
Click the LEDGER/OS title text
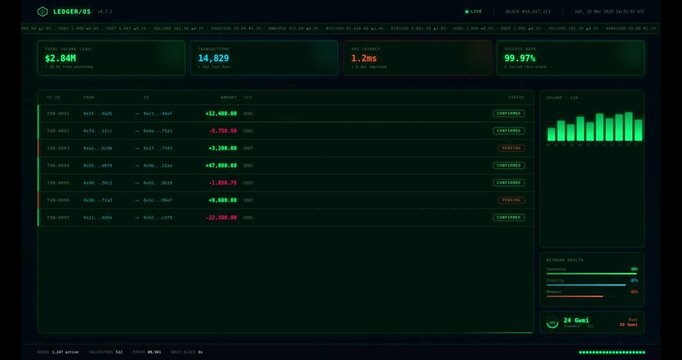coord(72,12)
